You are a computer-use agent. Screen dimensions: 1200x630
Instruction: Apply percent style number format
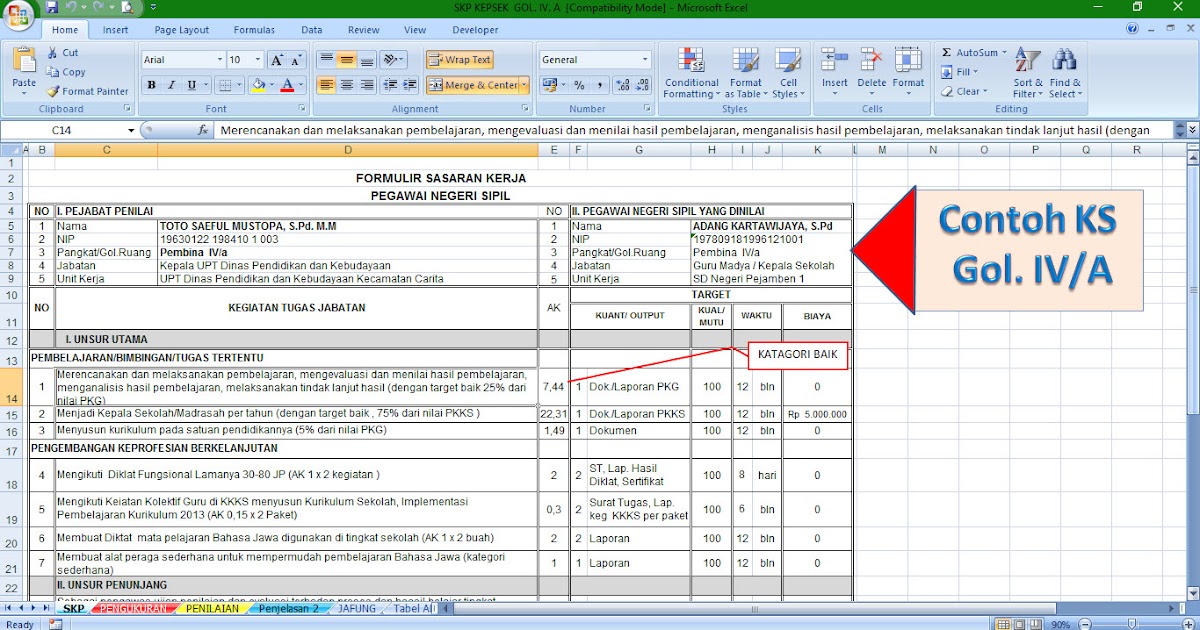tap(579, 85)
